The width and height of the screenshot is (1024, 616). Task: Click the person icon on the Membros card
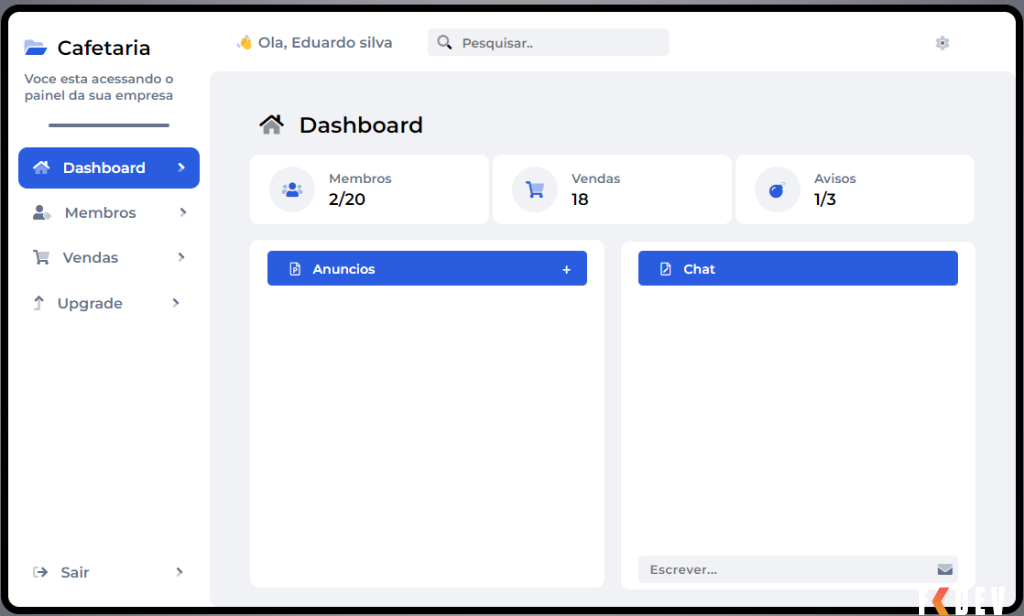pos(291,189)
